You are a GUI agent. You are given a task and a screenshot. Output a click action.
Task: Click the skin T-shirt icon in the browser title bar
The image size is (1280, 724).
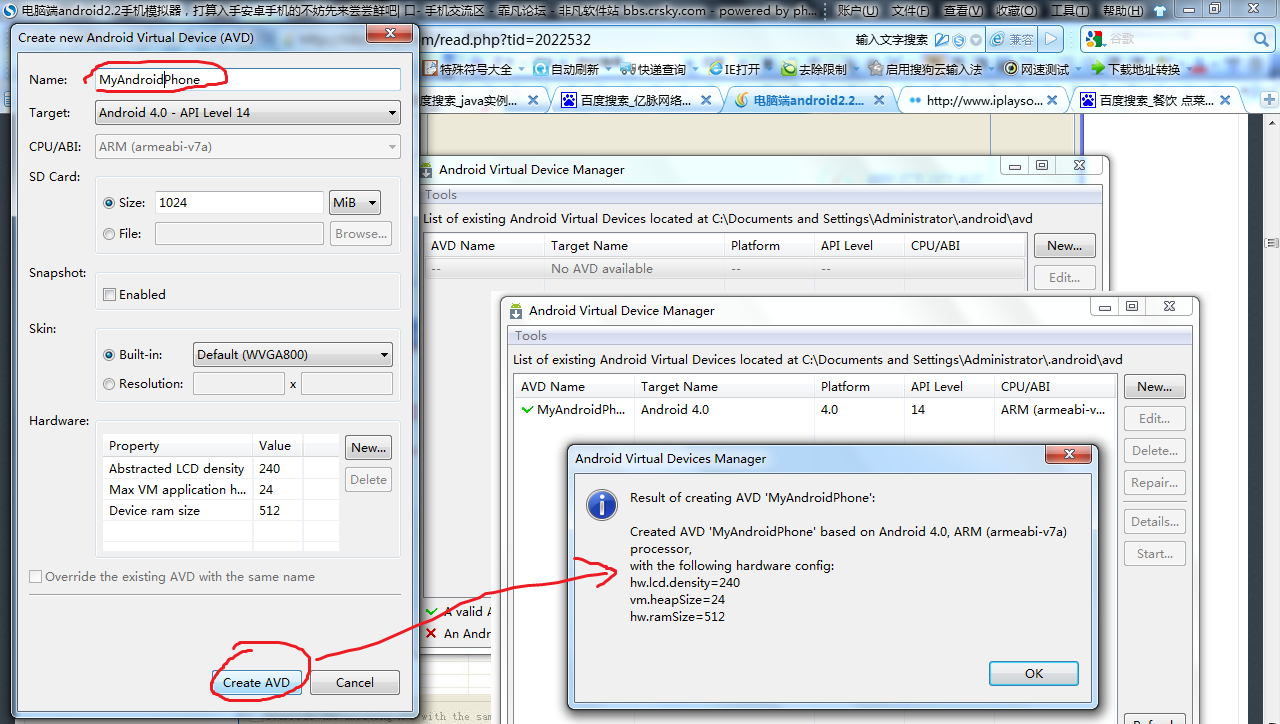(1158, 11)
